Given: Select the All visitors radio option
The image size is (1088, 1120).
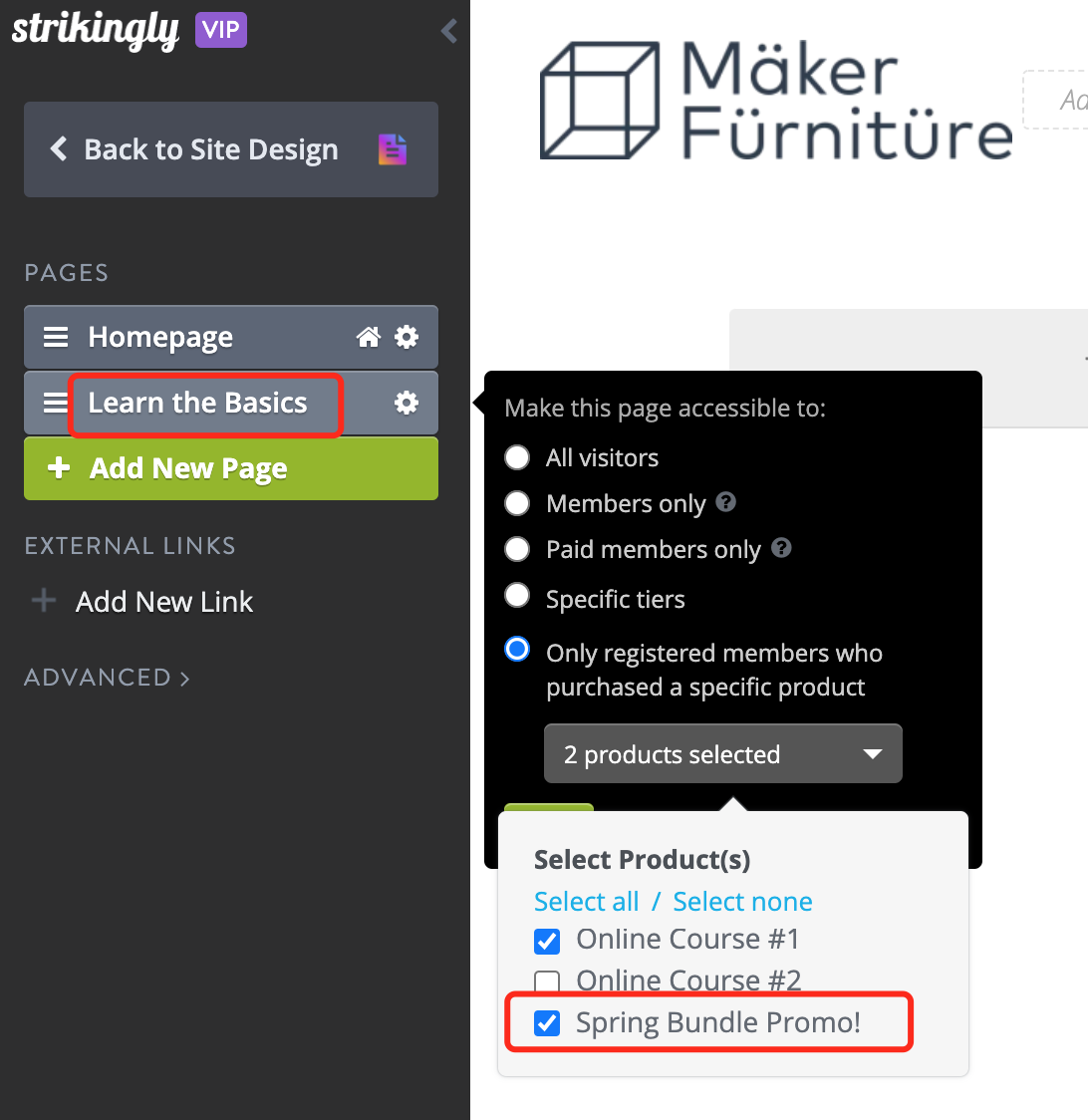Looking at the screenshot, I should (517, 457).
